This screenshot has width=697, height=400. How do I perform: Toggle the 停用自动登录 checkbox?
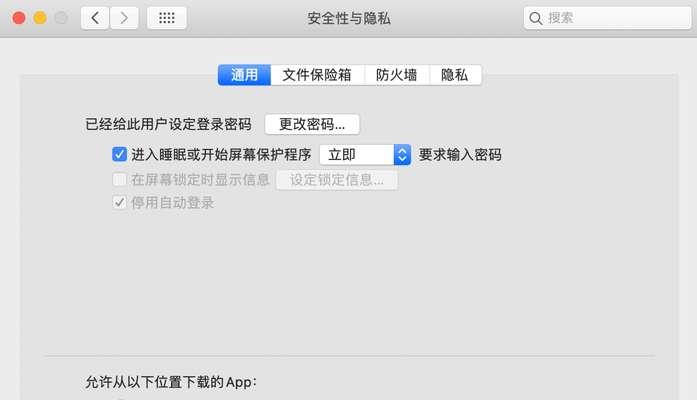pyautogui.click(x=119, y=203)
